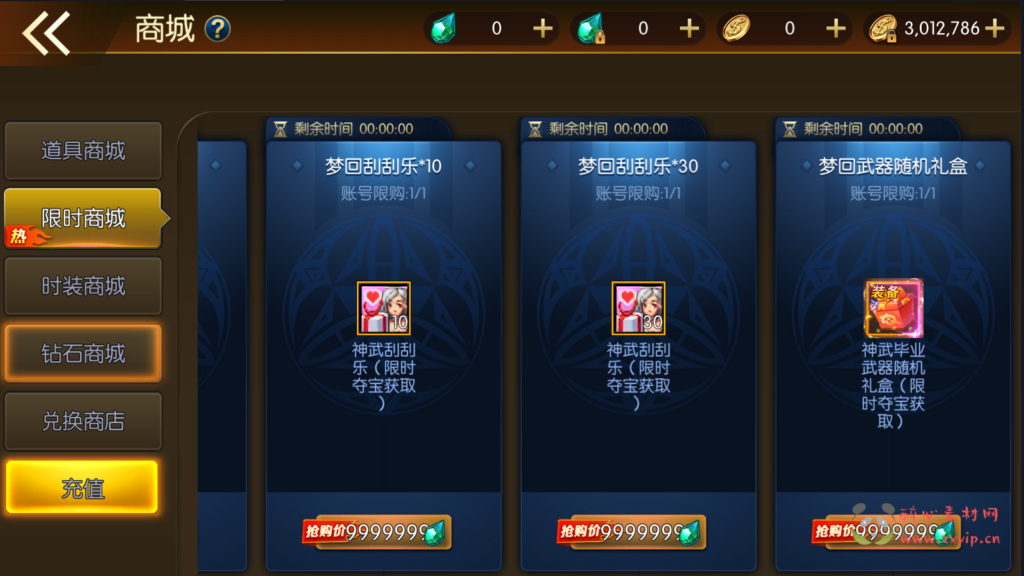Add bound diamonds with plus button
The width and height of the screenshot is (1024, 576).
point(689,29)
